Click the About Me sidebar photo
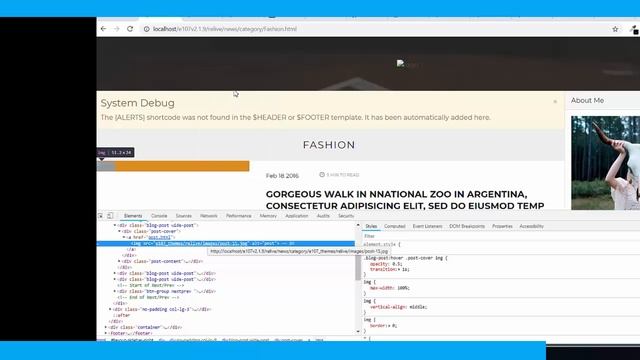This screenshot has height=360, width=640. 605,163
